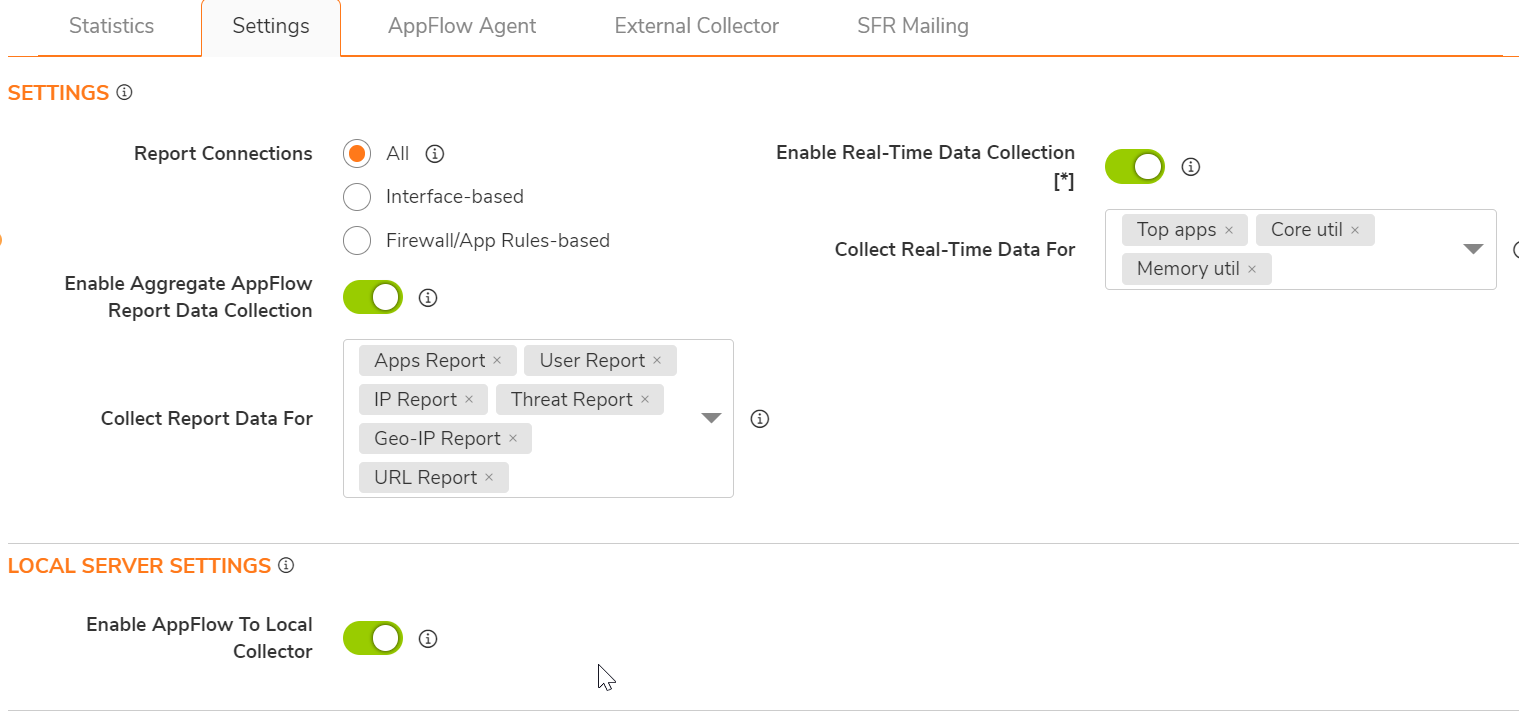The image size is (1519, 715).
Task: Click info icon next to Local Server Settings
Action: point(286,566)
